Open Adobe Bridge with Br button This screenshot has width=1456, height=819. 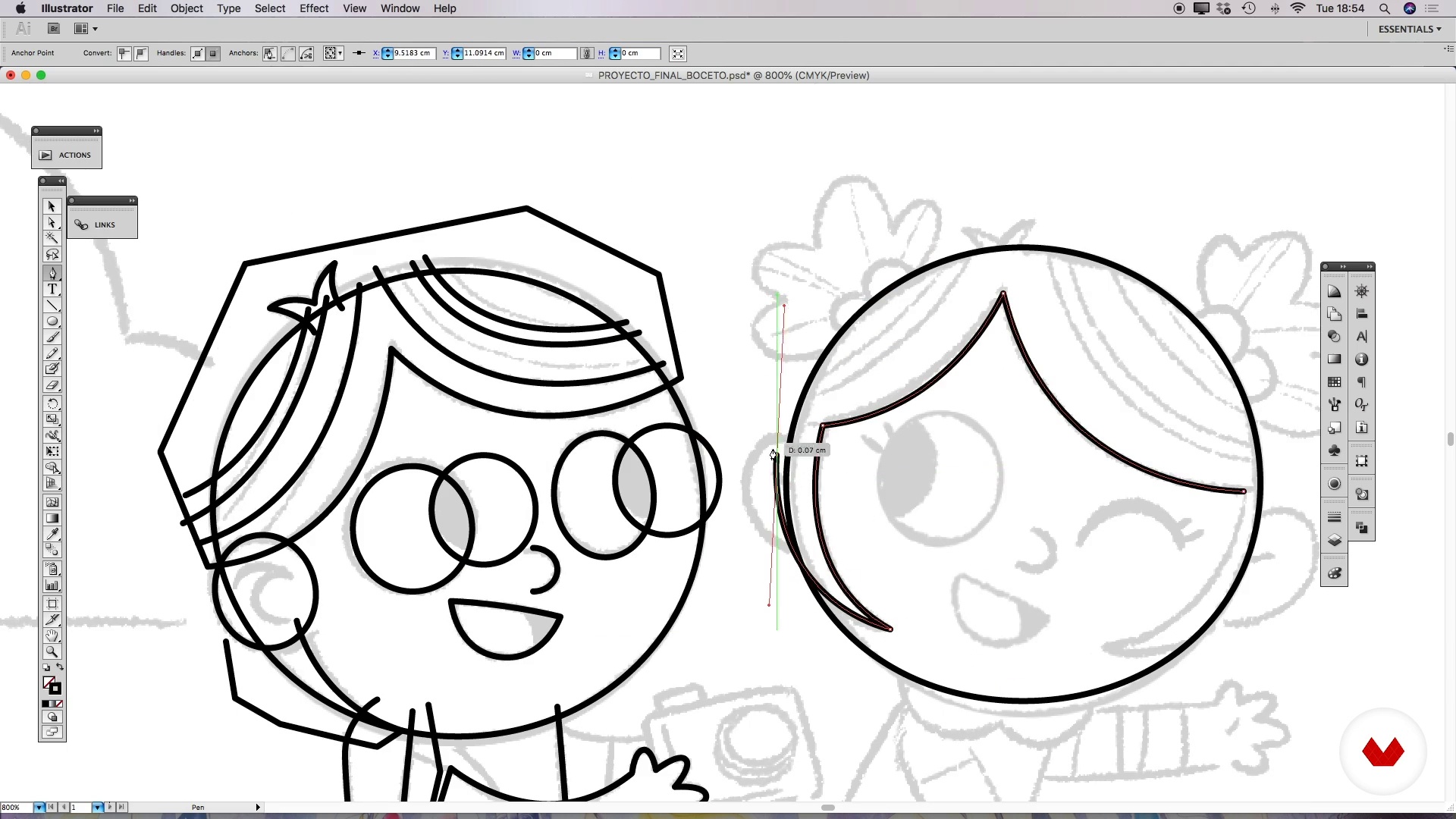[53, 29]
